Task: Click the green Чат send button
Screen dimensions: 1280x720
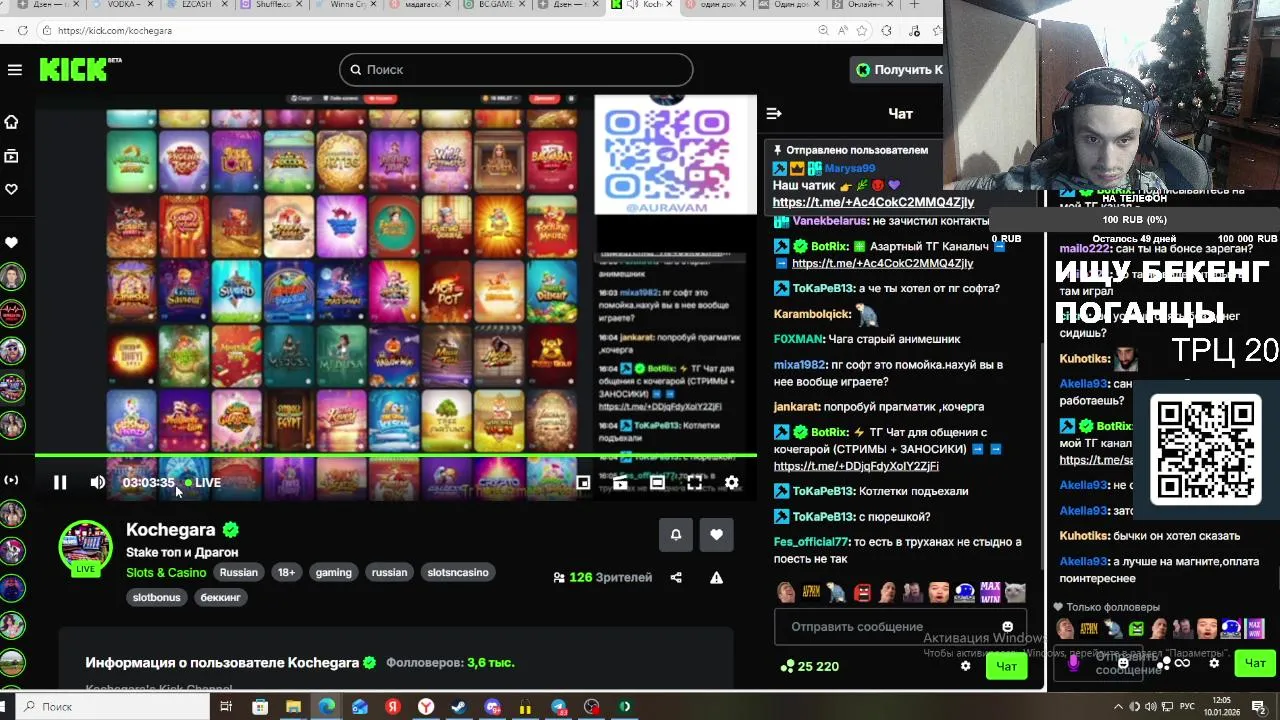Action: pyautogui.click(x=1006, y=666)
